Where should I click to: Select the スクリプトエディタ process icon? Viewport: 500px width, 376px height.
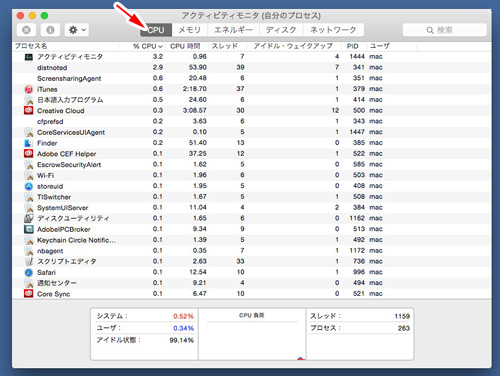(x=29, y=261)
